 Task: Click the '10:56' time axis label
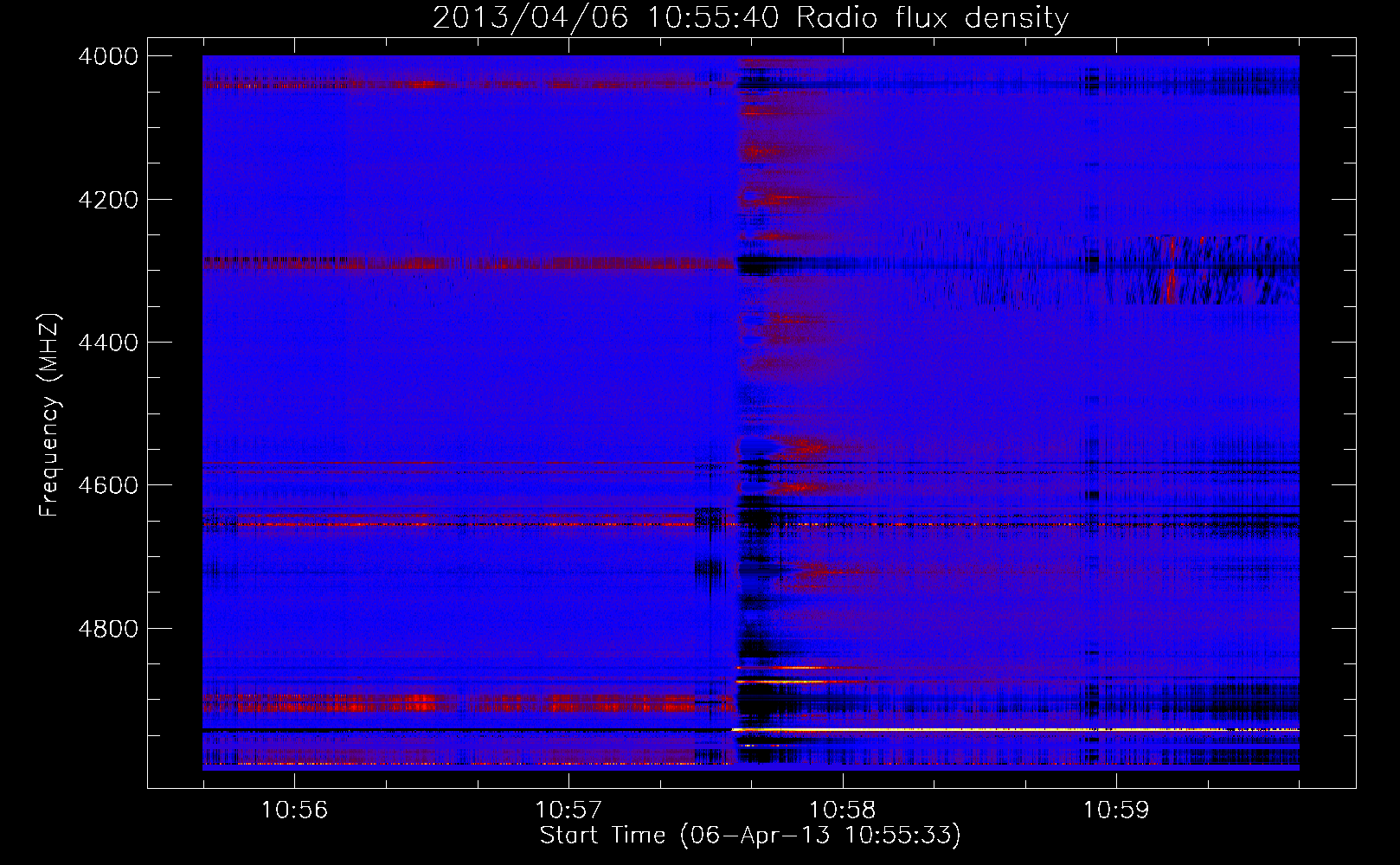295,811
